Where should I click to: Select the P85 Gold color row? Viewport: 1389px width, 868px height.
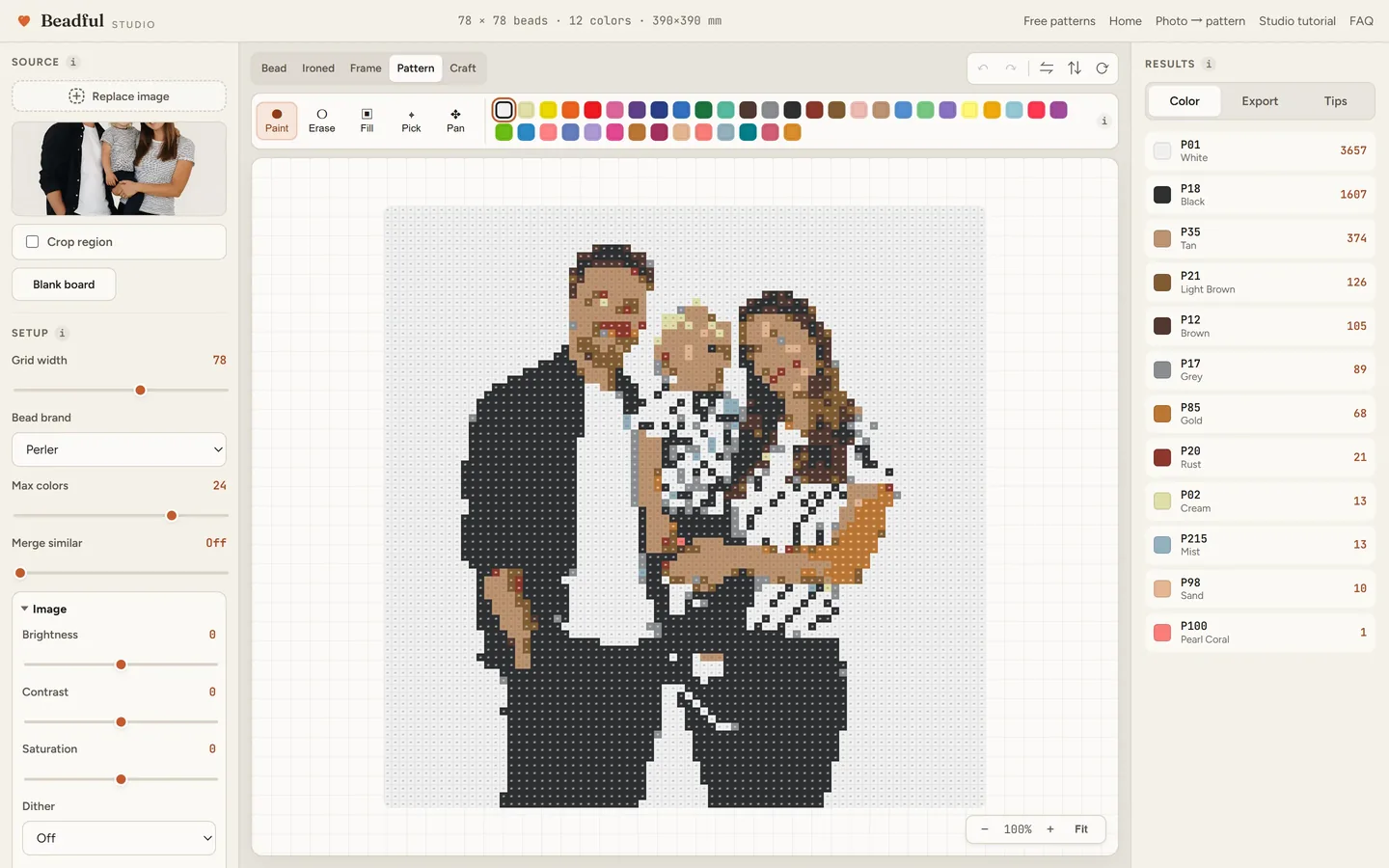[1260, 414]
